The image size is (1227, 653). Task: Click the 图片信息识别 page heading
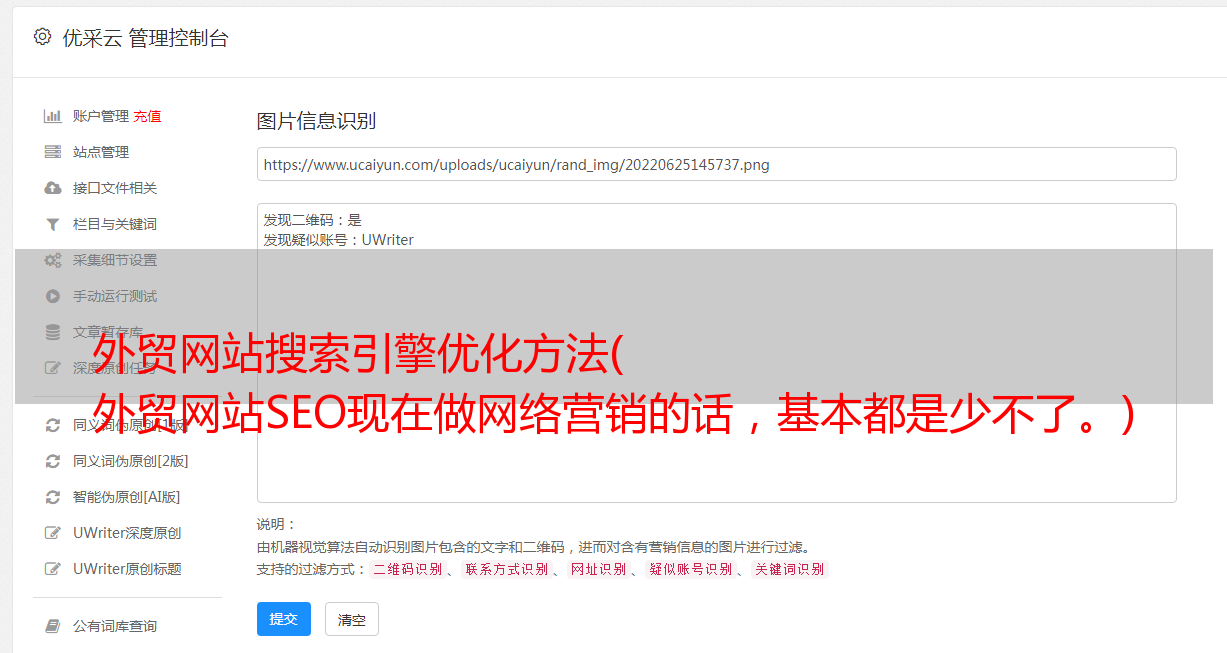point(316,122)
